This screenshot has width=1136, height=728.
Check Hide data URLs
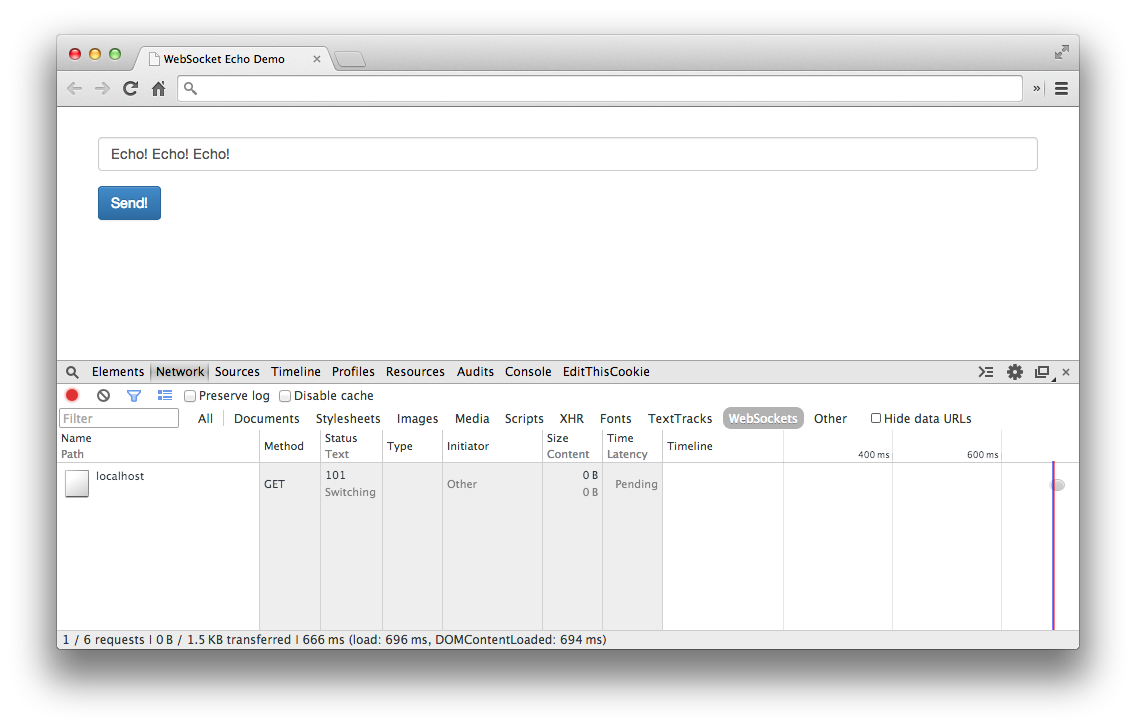876,418
